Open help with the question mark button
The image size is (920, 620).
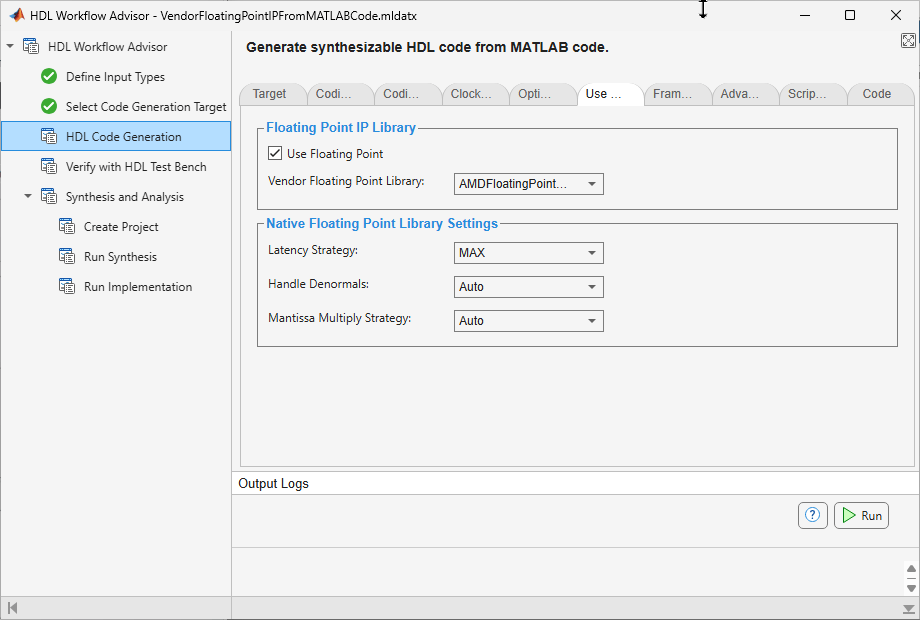pyautogui.click(x=813, y=516)
